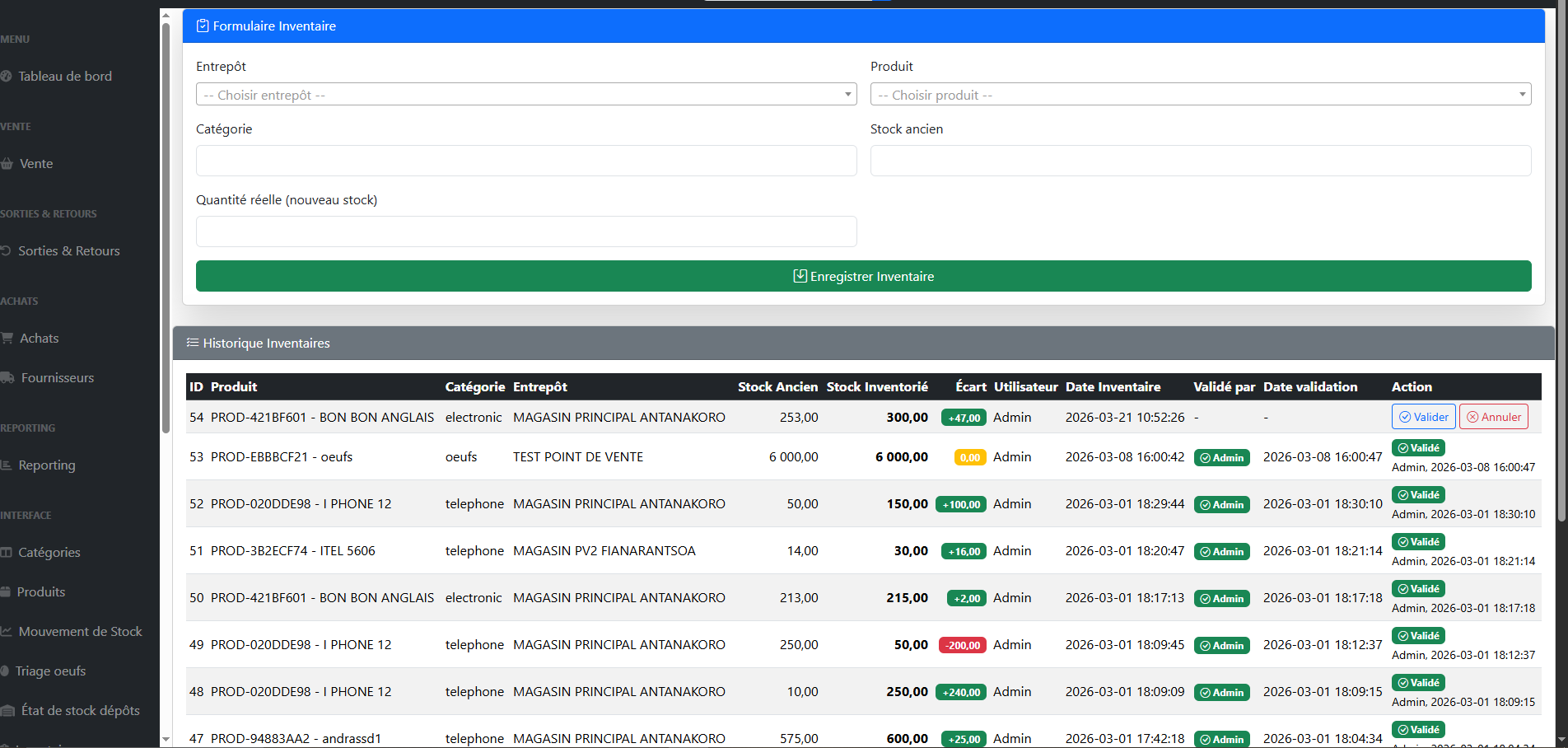The height and width of the screenshot is (748, 1568).
Task: Click the sidebar vertical scrollbar thumb
Action: (x=166, y=222)
